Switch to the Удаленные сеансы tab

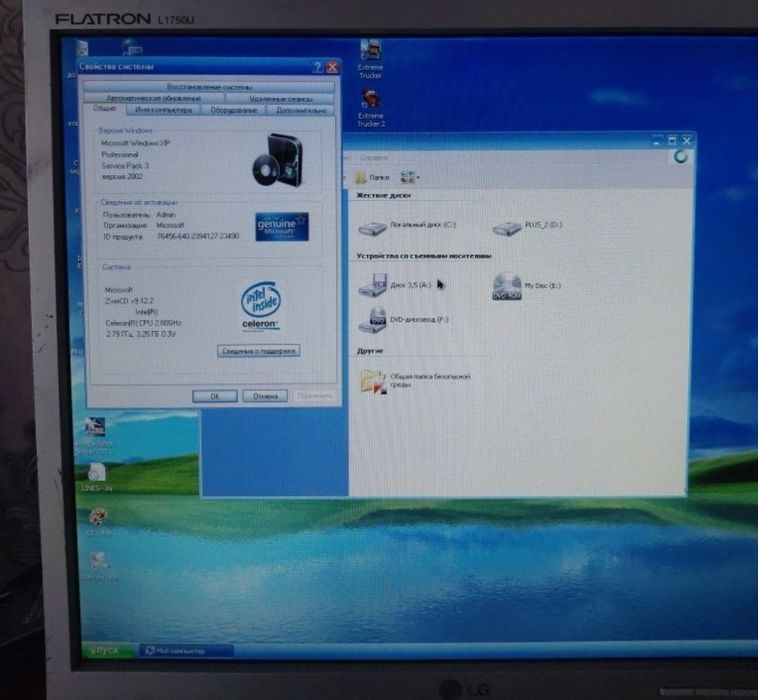pos(280,99)
